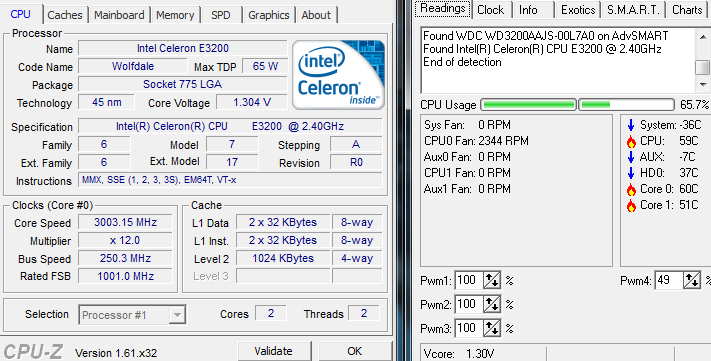Select the CPU tab

click(21, 14)
